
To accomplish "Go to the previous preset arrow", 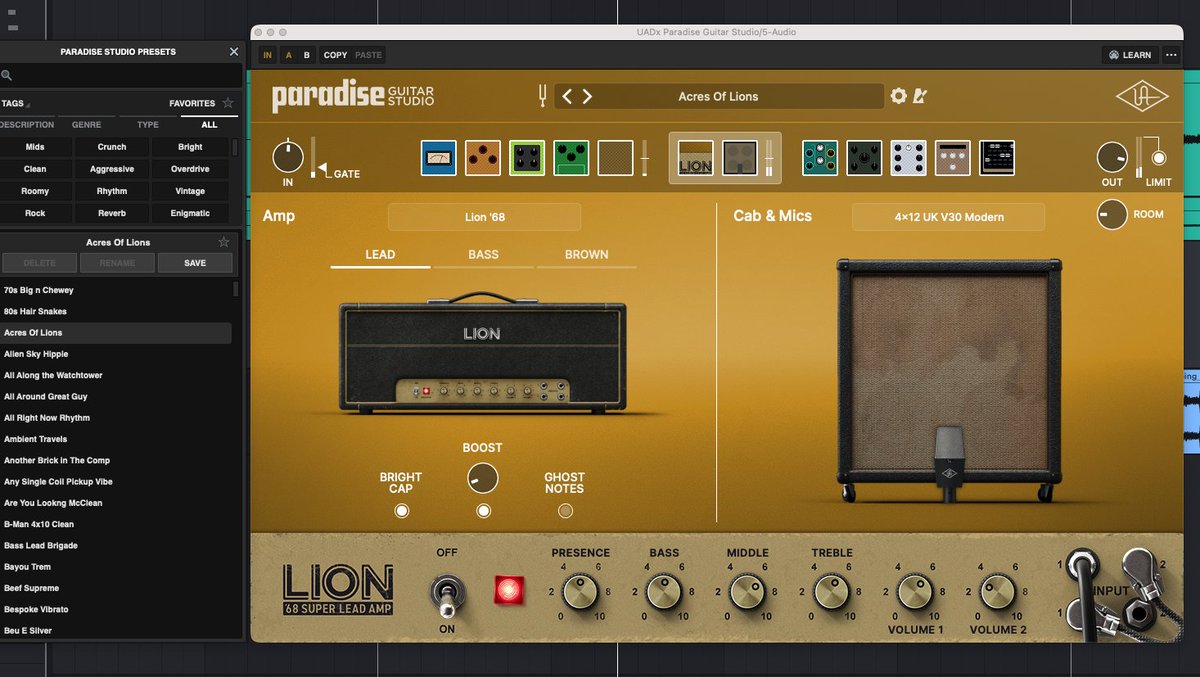I will pos(567,96).
